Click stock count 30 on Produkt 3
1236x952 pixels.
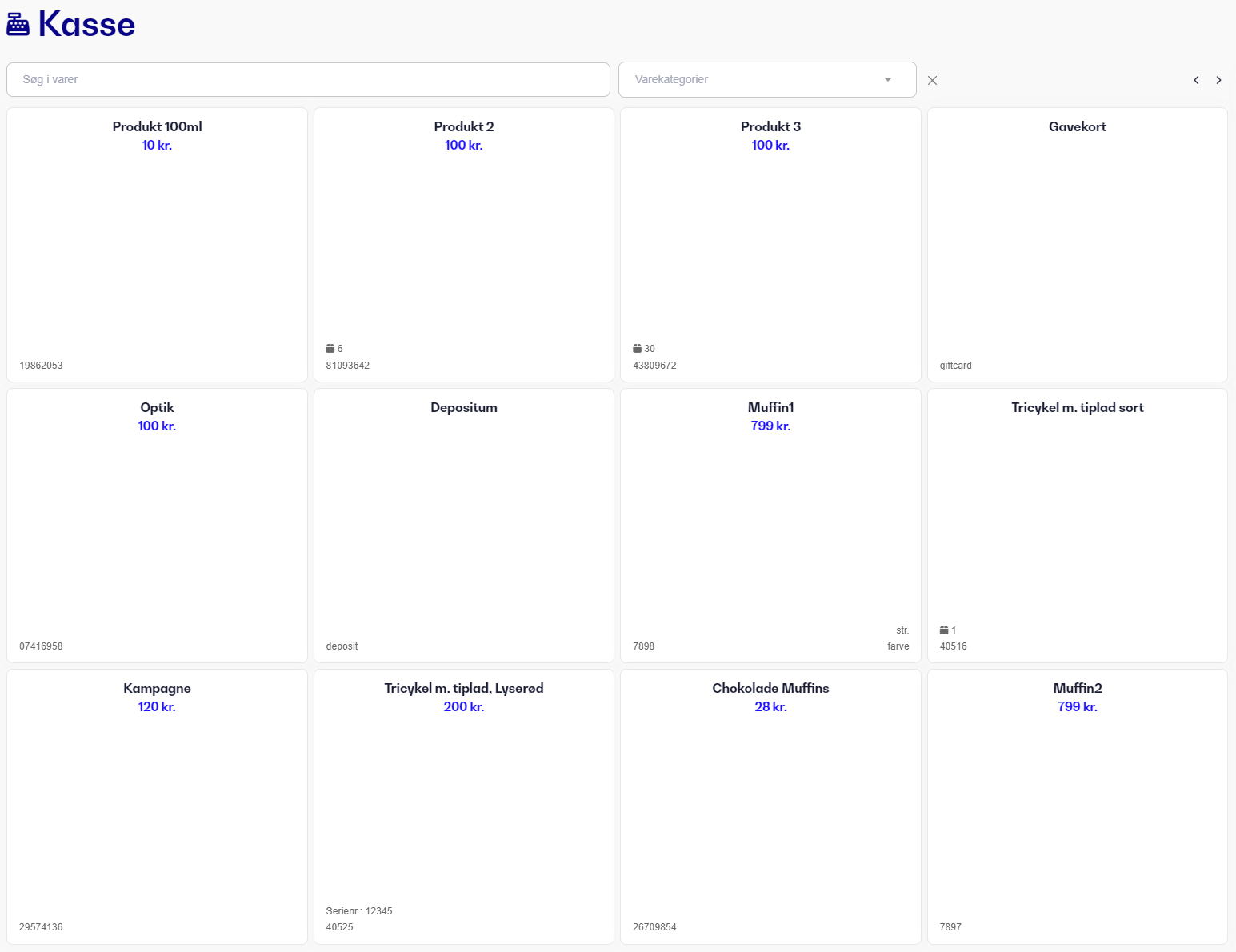[x=650, y=349]
